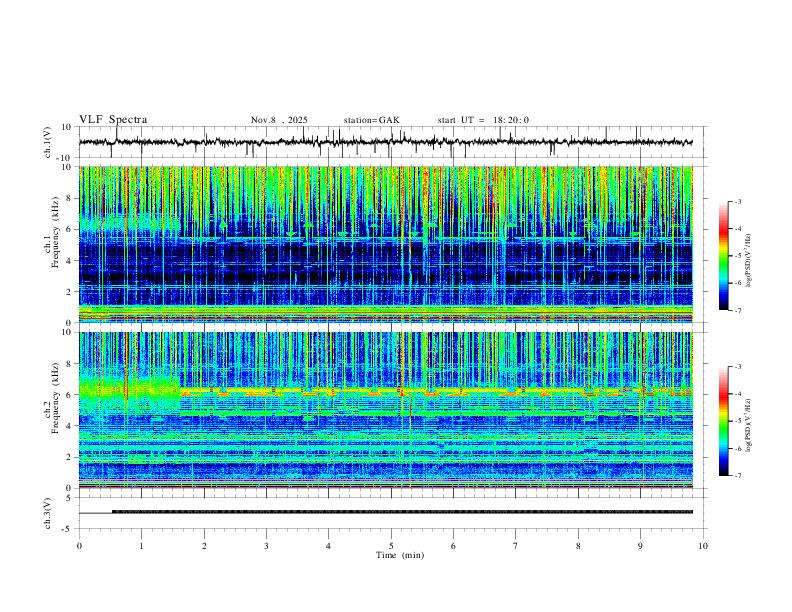792x612 pixels.
Task: Click the ch.2 spectrogram color bar
Action: coord(723,421)
